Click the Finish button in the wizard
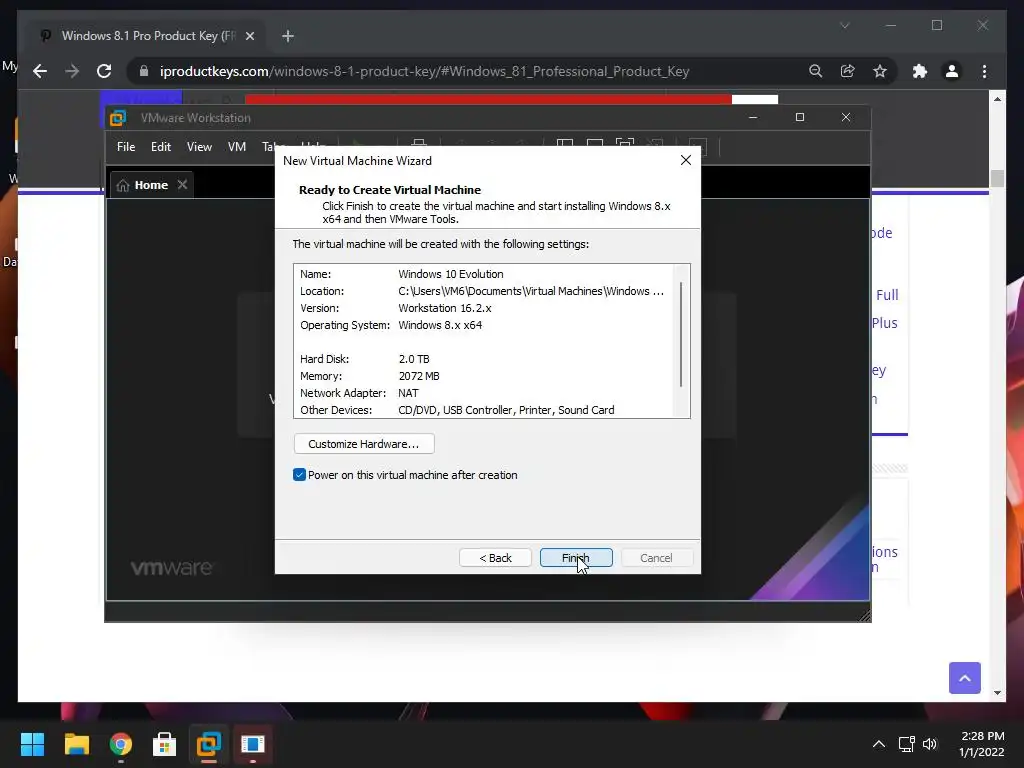Screen dimensions: 1024x768 pyautogui.click(x=576, y=558)
